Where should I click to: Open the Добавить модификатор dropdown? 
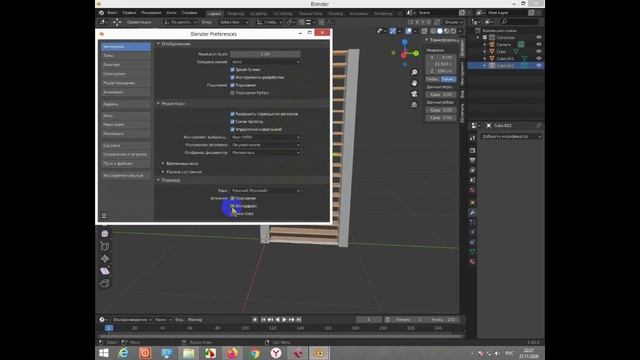(511, 136)
